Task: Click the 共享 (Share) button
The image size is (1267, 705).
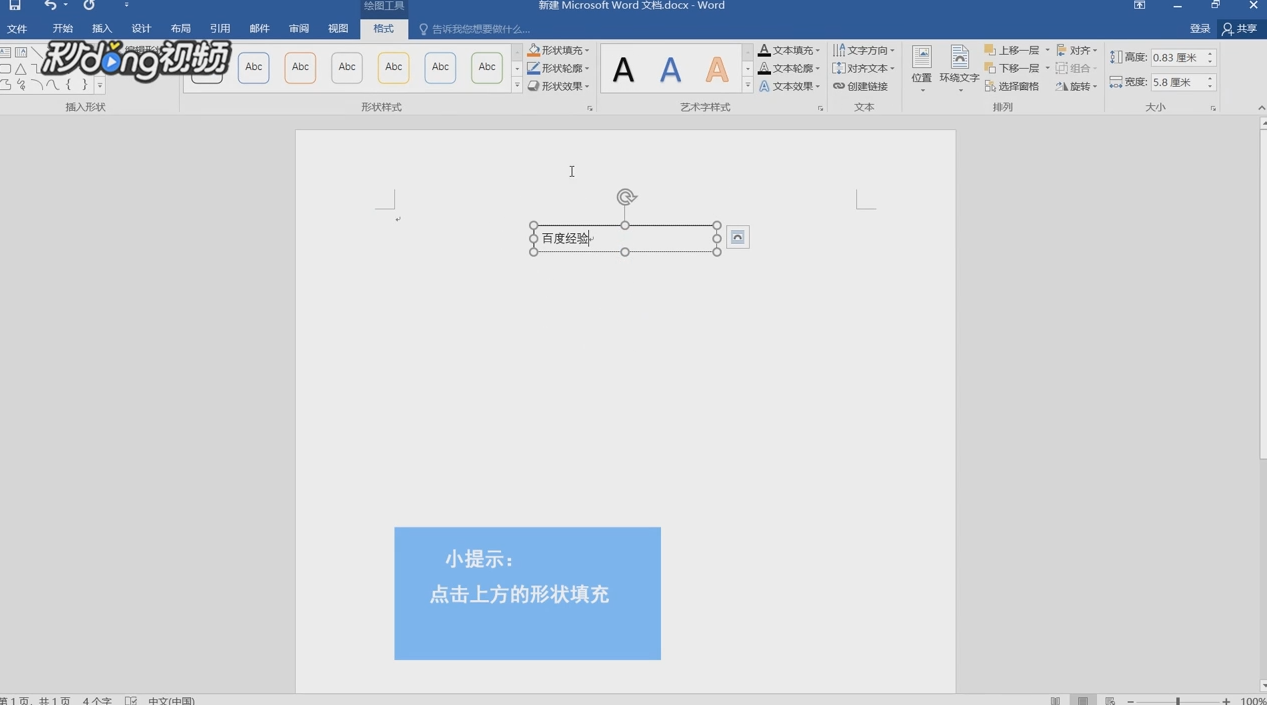Action: point(1240,29)
